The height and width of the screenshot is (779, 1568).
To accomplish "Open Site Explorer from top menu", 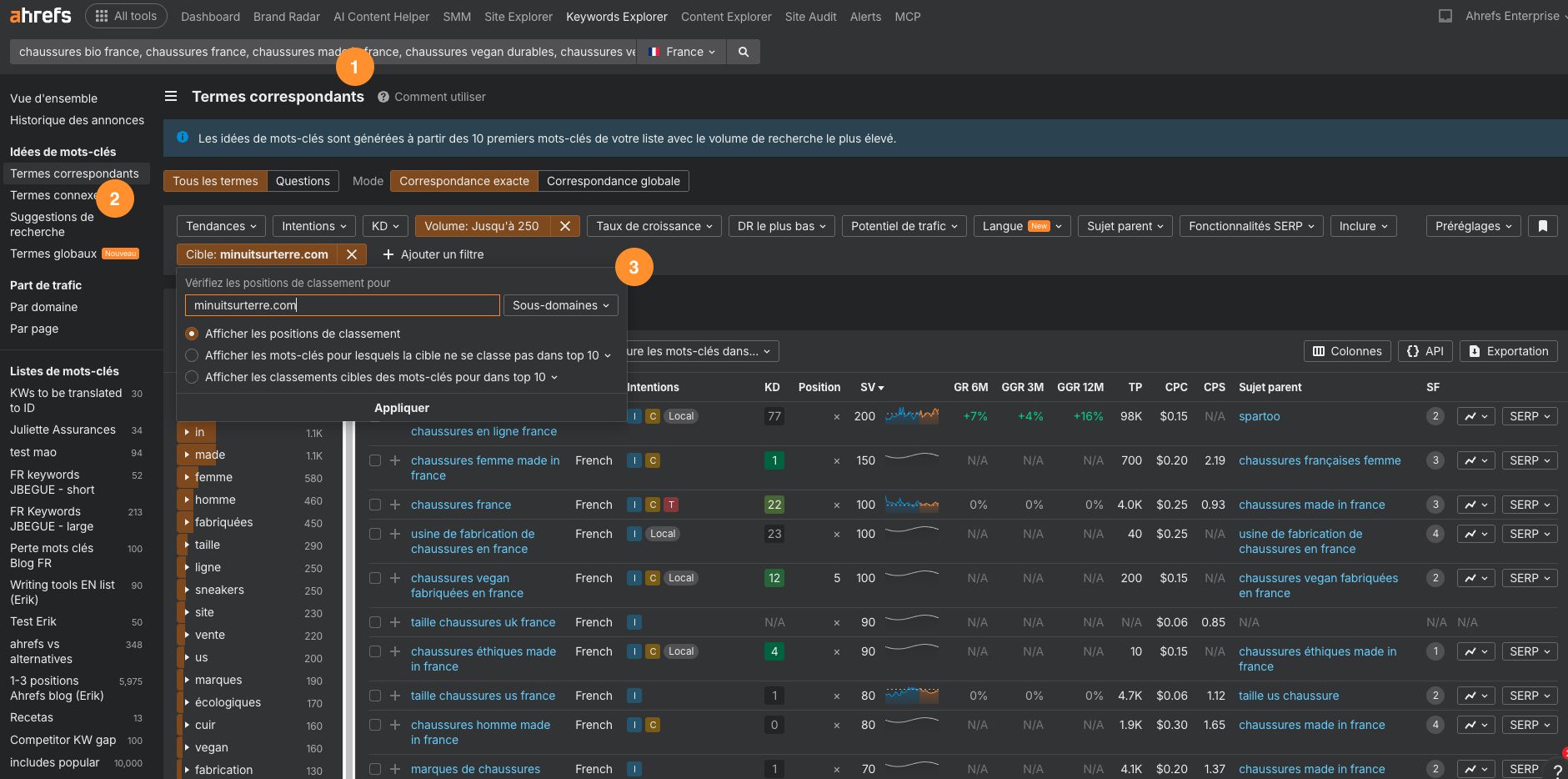I will (518, 17).
